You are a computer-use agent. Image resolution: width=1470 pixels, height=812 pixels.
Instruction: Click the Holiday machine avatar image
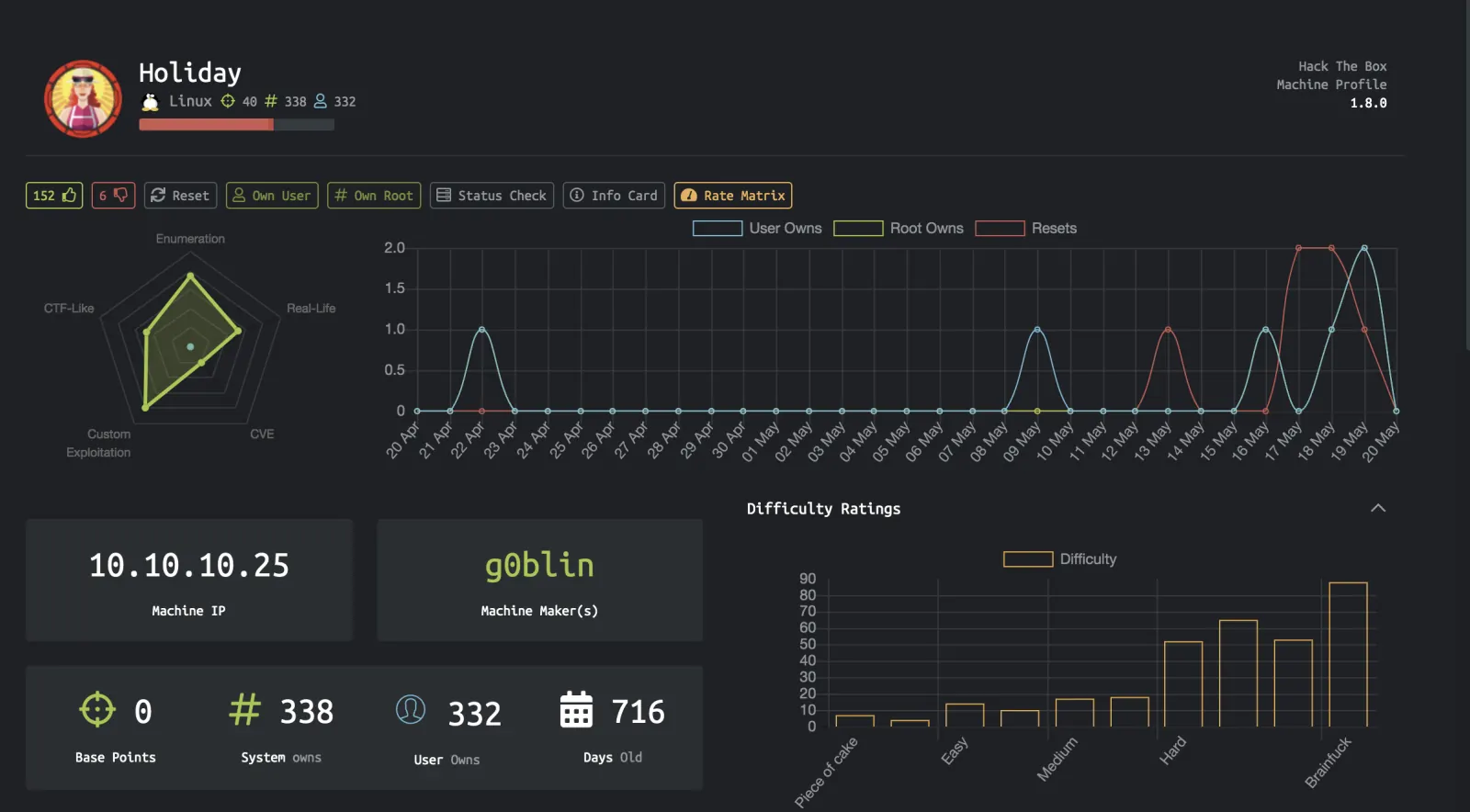click(83, 98)
